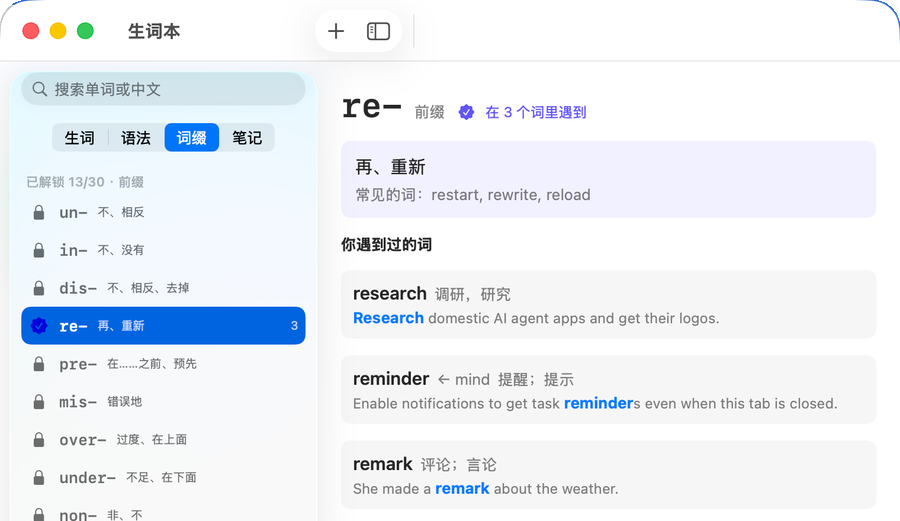This screenshot has height=521, width=900.
Task: Click the large re- title heading
Action: point(371,107)
